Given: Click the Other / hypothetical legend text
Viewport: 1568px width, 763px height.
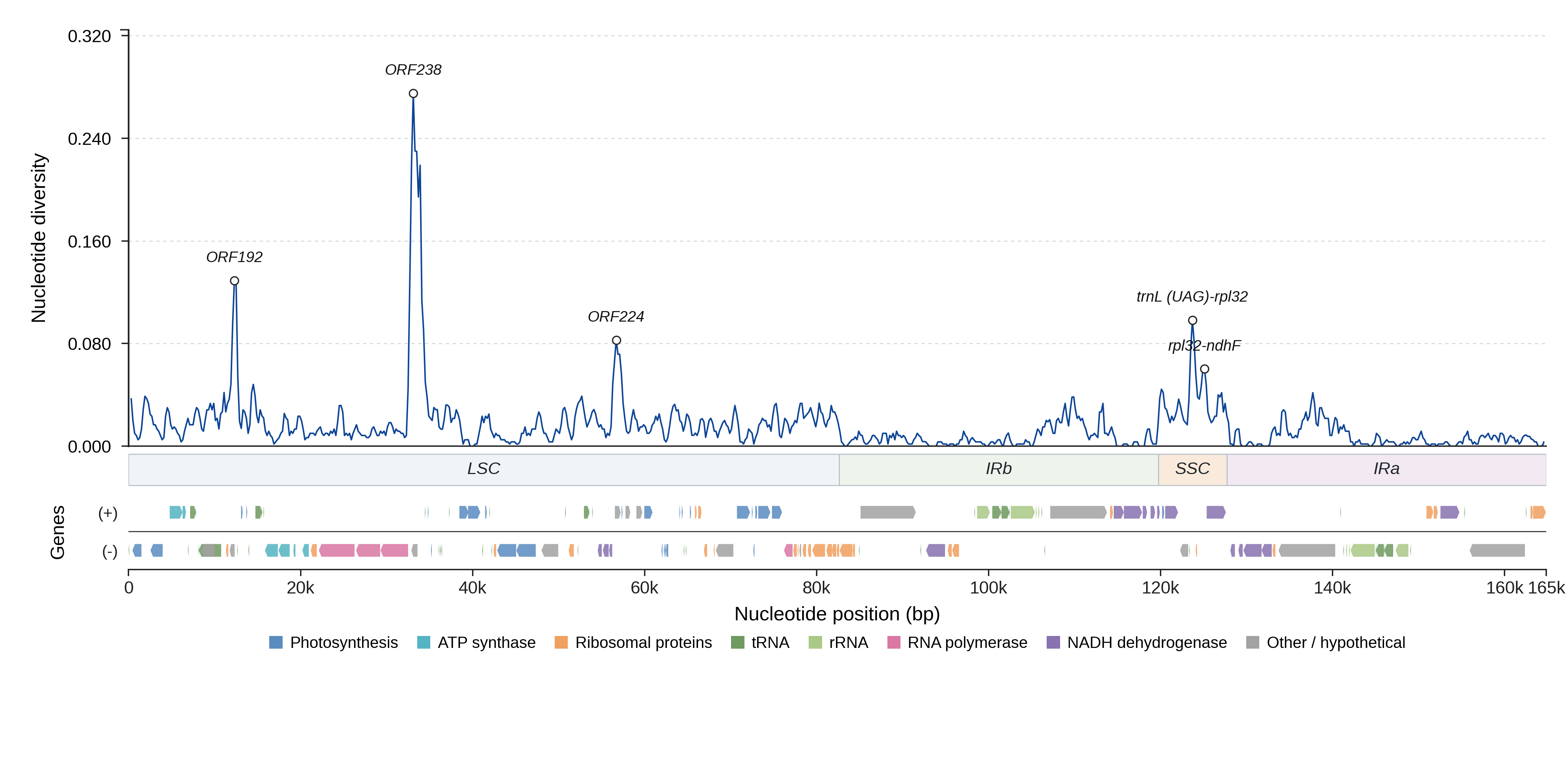Looking at the screenshot, I should tap(1335, 642).
